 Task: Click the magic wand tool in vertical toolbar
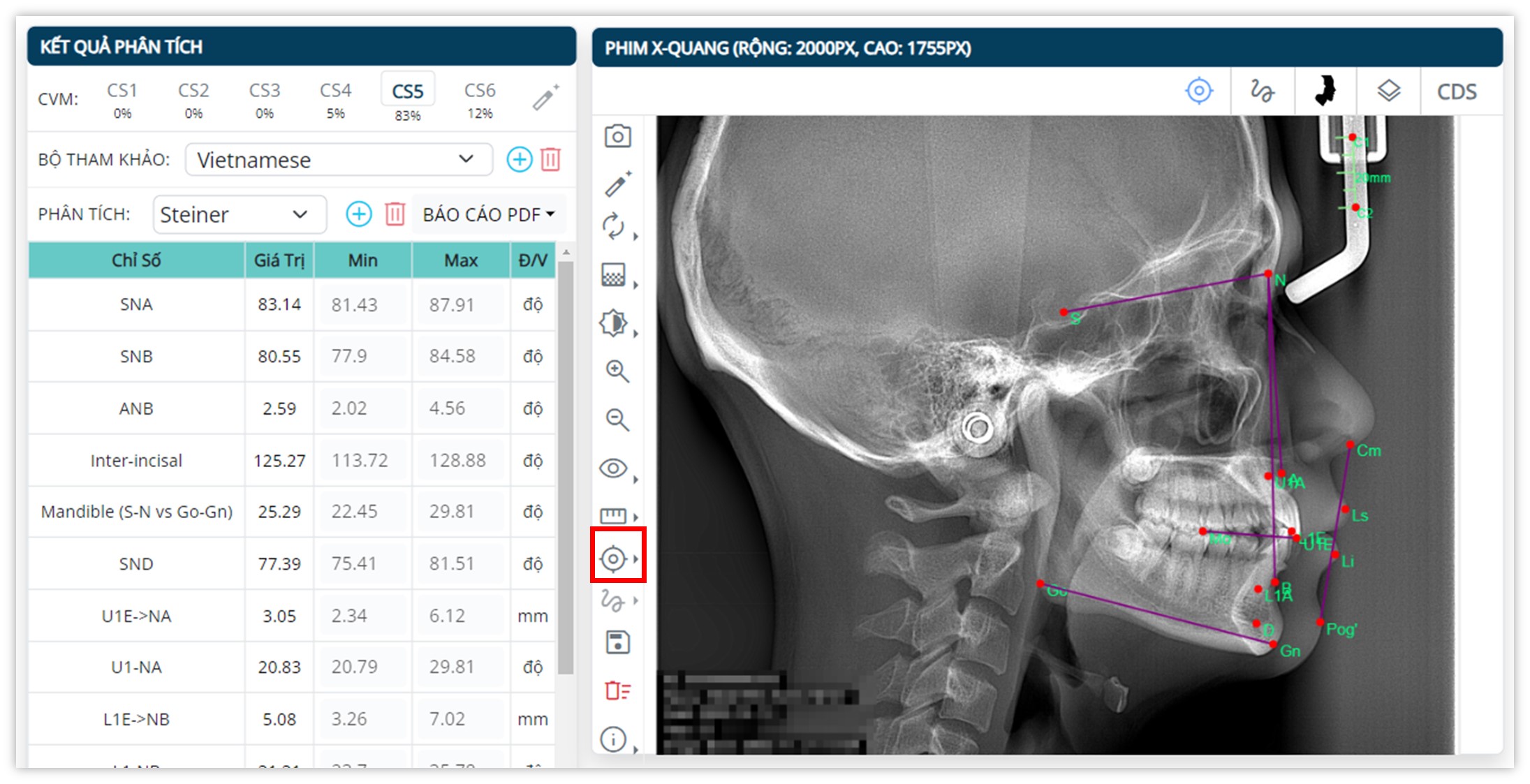(617, 183)
